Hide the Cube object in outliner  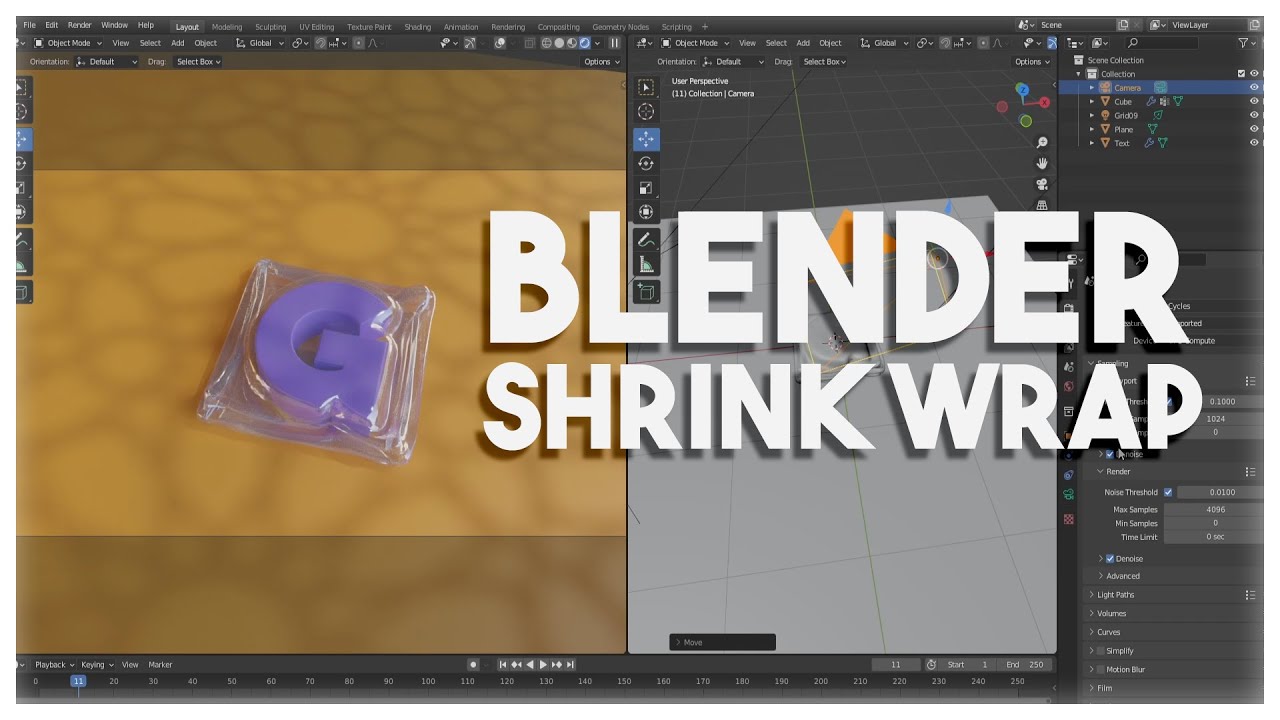(x=1254, y=101)
